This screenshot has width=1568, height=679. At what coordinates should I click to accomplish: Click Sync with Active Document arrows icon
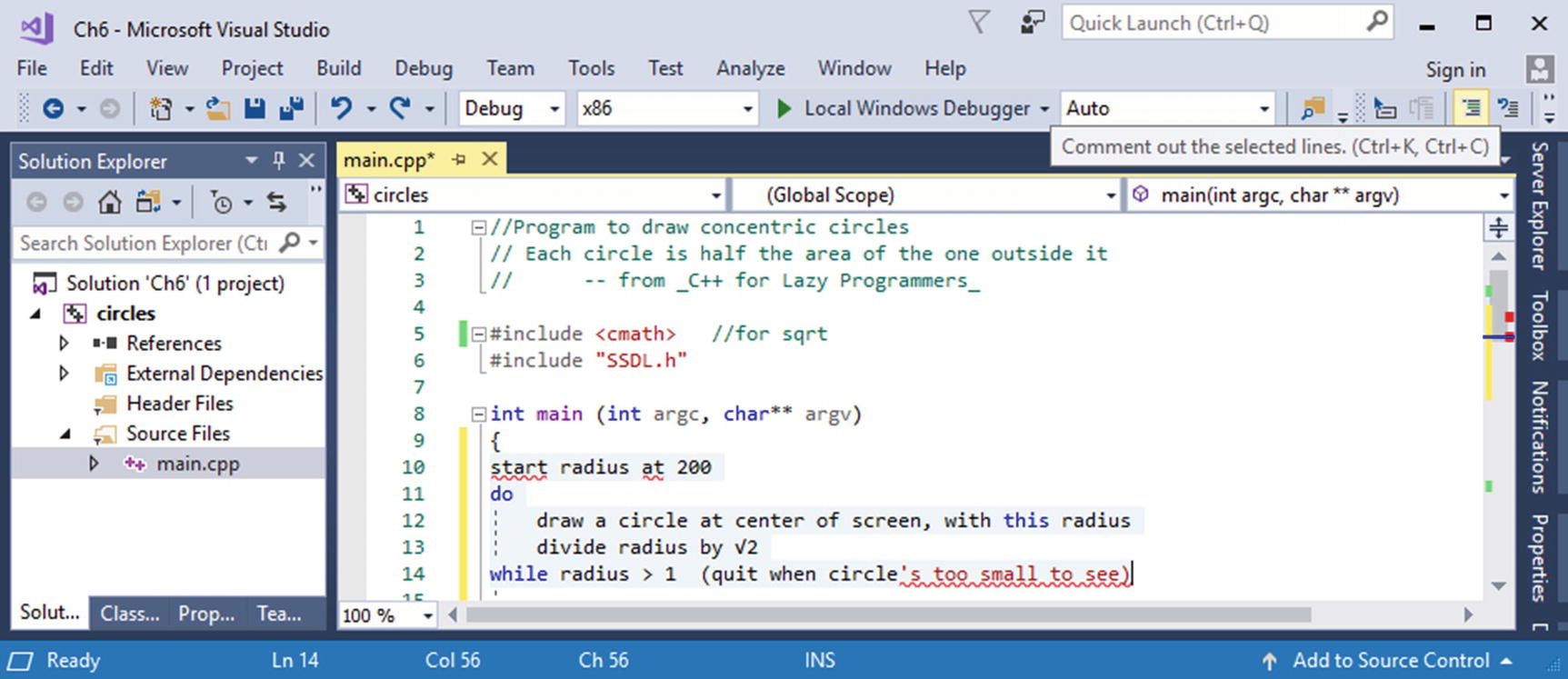[276, 202]
